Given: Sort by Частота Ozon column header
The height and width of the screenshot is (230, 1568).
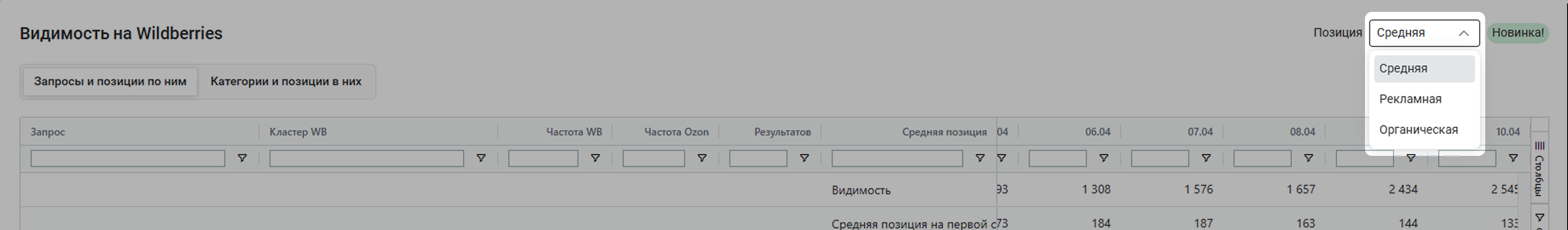Looking at the screenshot, I should pyautogui.click(x=676, y=132).
